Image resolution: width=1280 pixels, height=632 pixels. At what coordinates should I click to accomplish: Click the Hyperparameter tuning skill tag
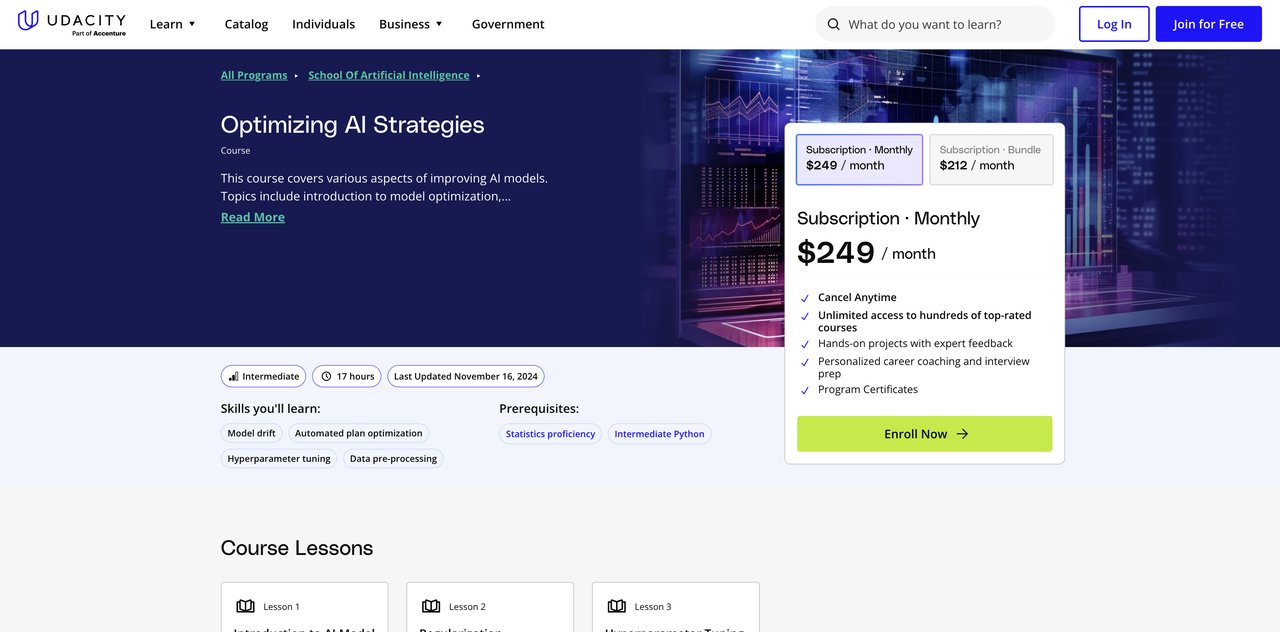(279, 458)
